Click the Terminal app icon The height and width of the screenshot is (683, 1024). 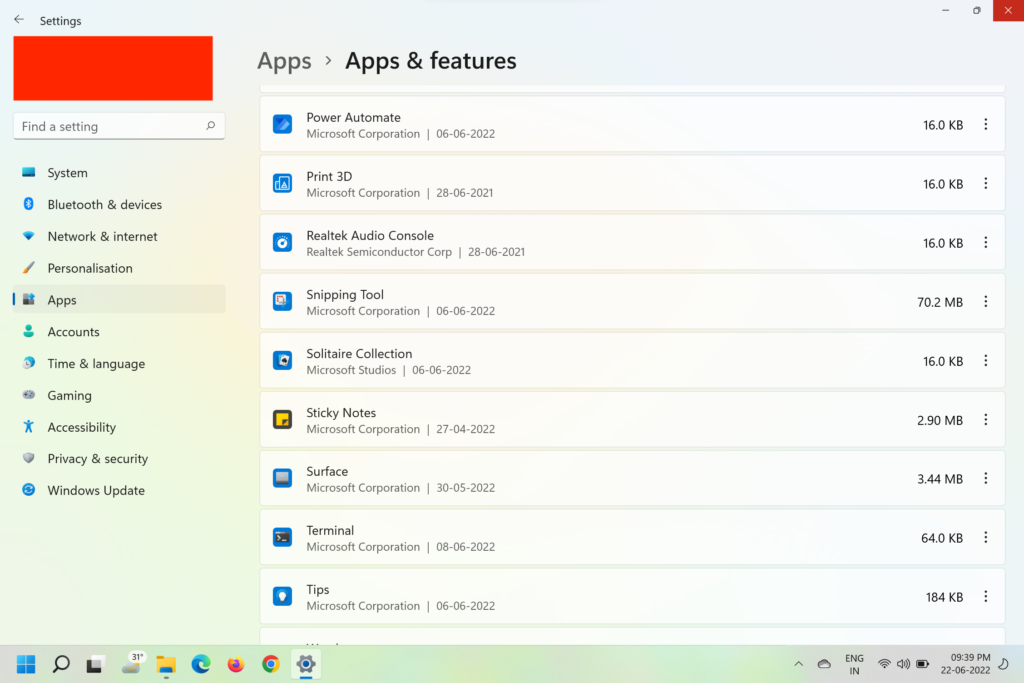pyautogui.click(x=283, y=538)
